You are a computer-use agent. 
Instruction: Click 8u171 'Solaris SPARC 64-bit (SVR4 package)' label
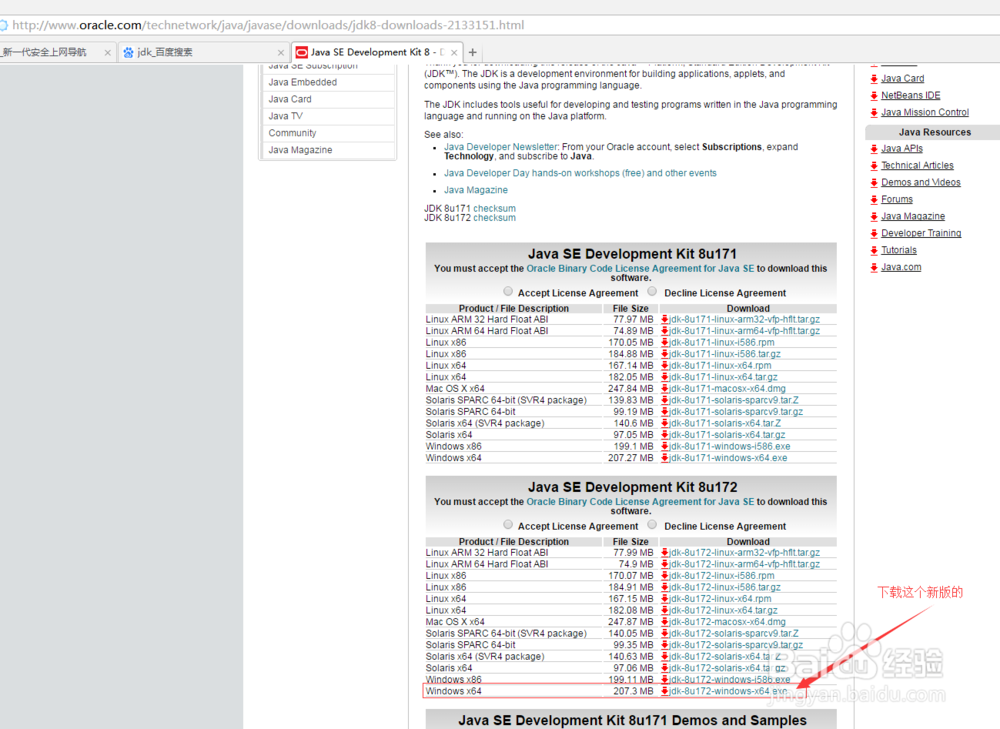pos(506,400)
